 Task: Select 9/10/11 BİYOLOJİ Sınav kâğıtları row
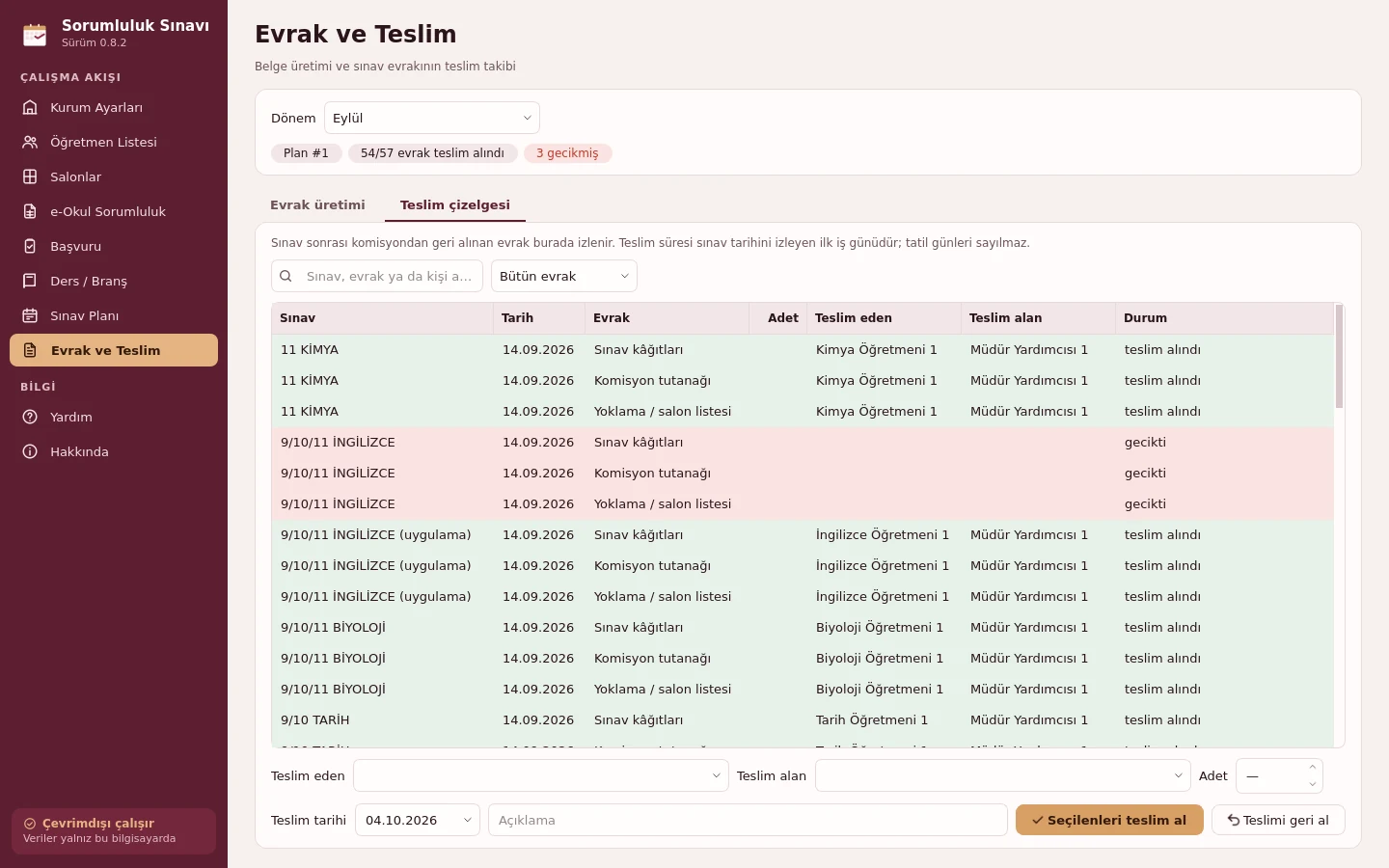[803, 628]
